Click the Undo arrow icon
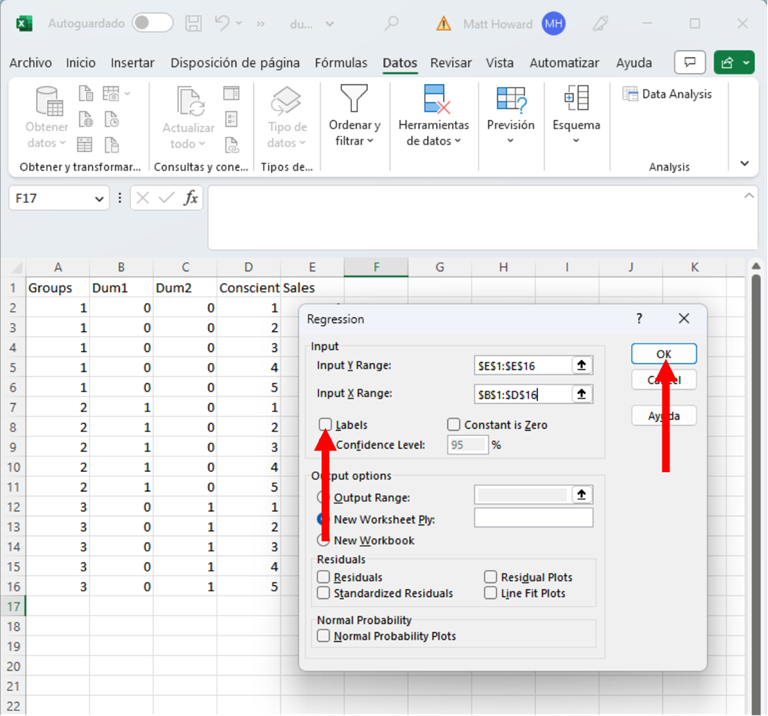 tap(224, 23)
